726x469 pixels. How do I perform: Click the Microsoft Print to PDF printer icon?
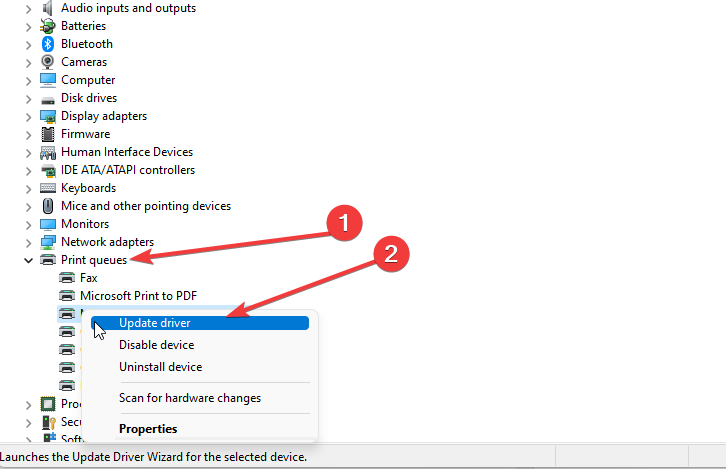67,296
